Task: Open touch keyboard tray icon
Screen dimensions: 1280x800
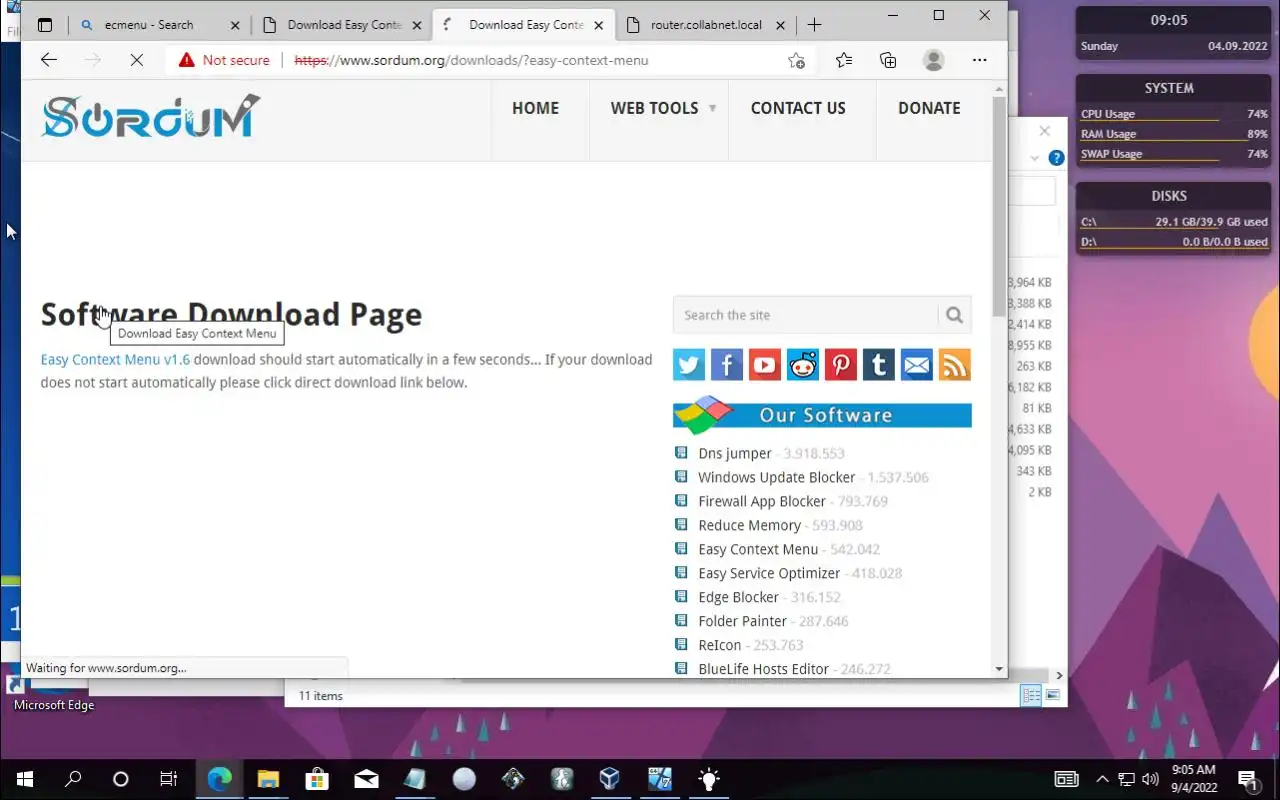Action: (x=1067, y=779)
